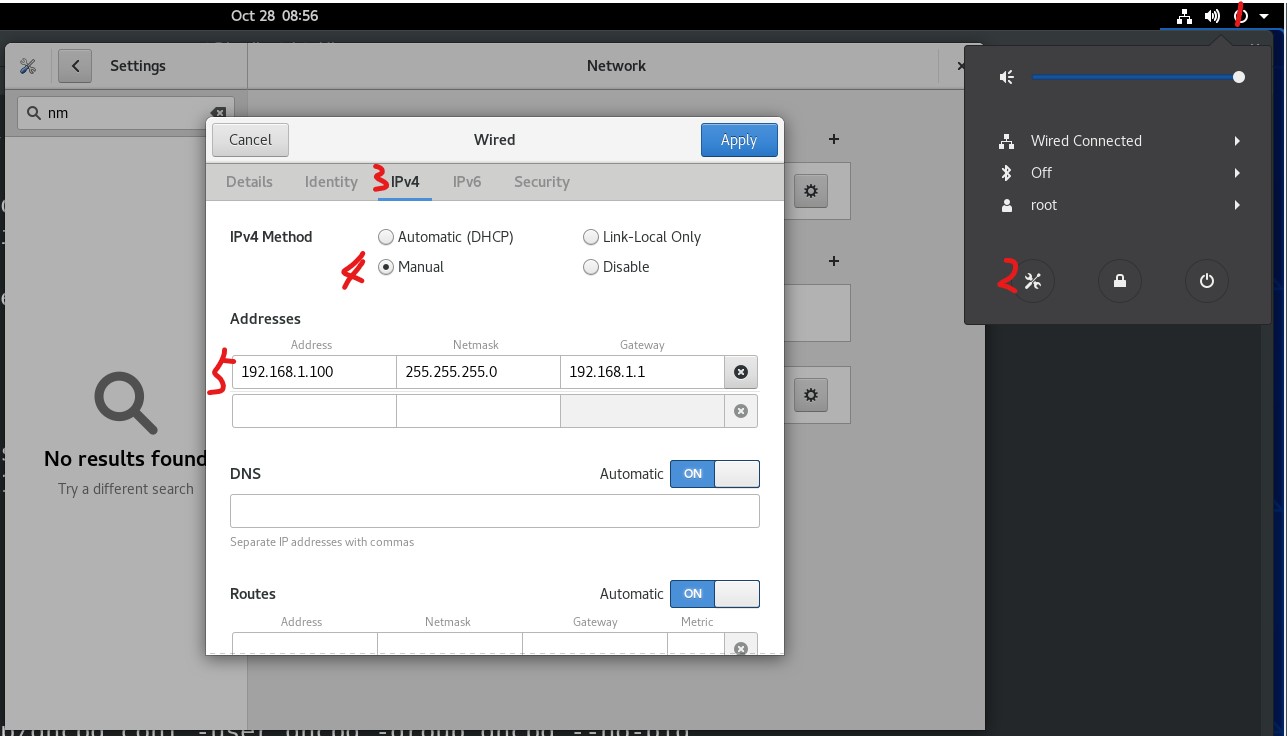1287x736 pixels.
Task: Click the volume icon in top bar
Action: coord(1212,16)
